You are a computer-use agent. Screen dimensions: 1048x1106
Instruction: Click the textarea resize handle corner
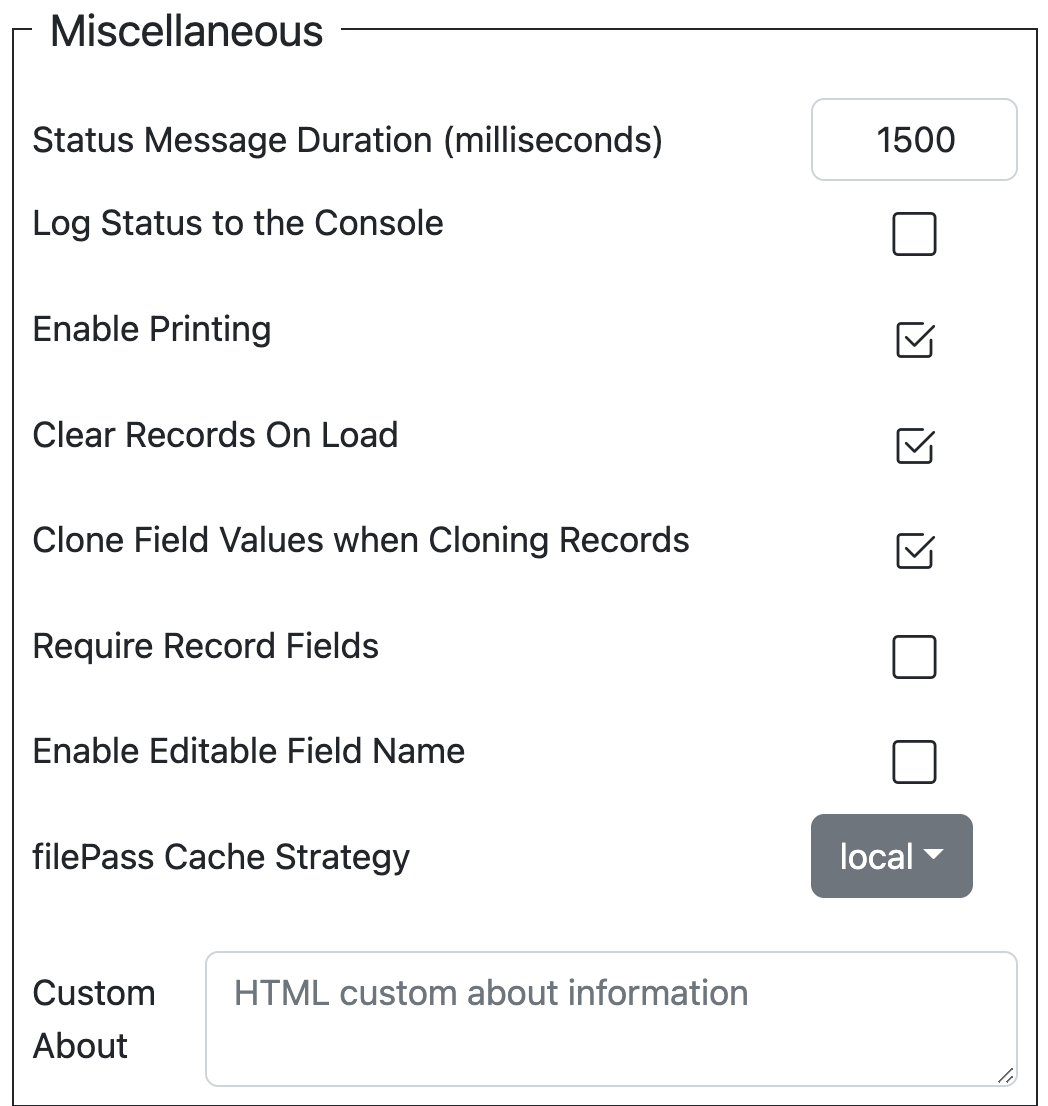point(1006,1076)
